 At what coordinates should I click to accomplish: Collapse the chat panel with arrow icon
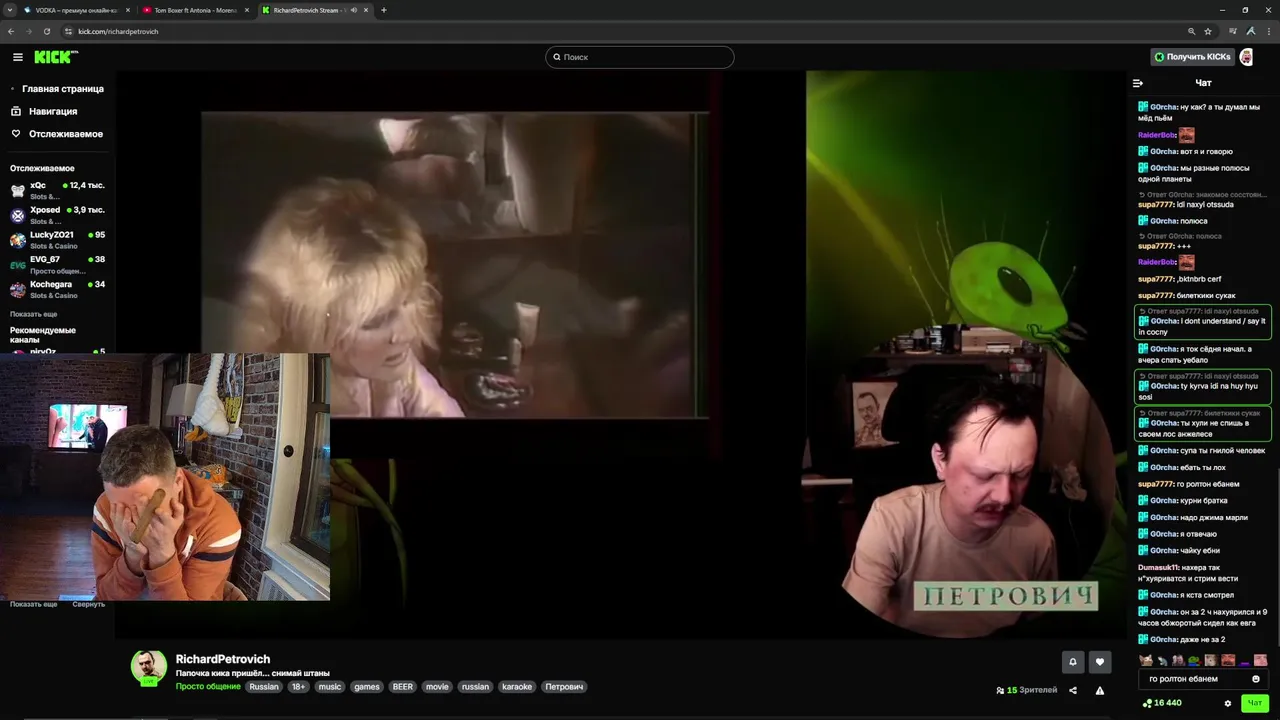pos(1137,83)
